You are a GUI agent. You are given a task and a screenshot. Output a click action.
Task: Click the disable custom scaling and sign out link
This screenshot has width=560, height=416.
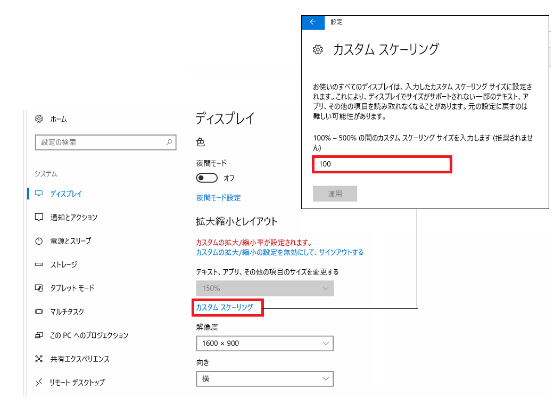click(x=280, y=252)
